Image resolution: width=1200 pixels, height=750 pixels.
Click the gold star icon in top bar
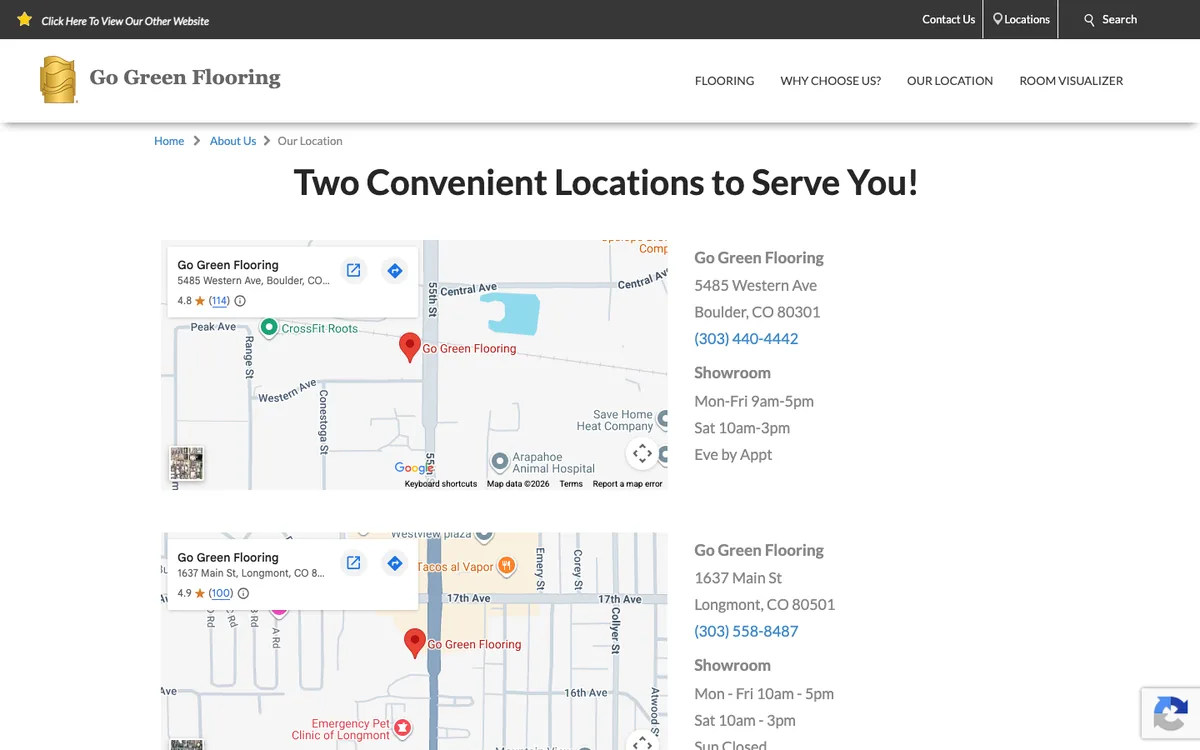[x=25, y=19]
